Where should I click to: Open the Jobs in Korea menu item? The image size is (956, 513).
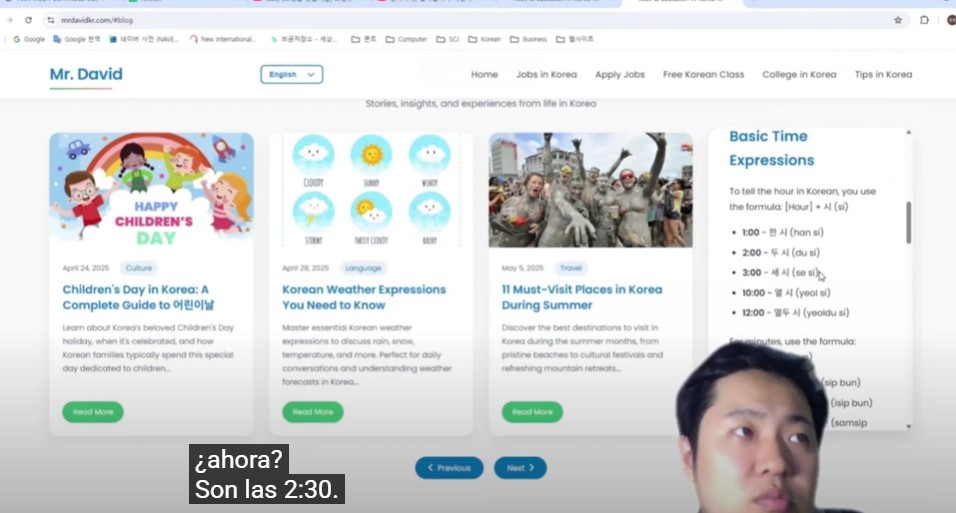(x=546, y=74)
